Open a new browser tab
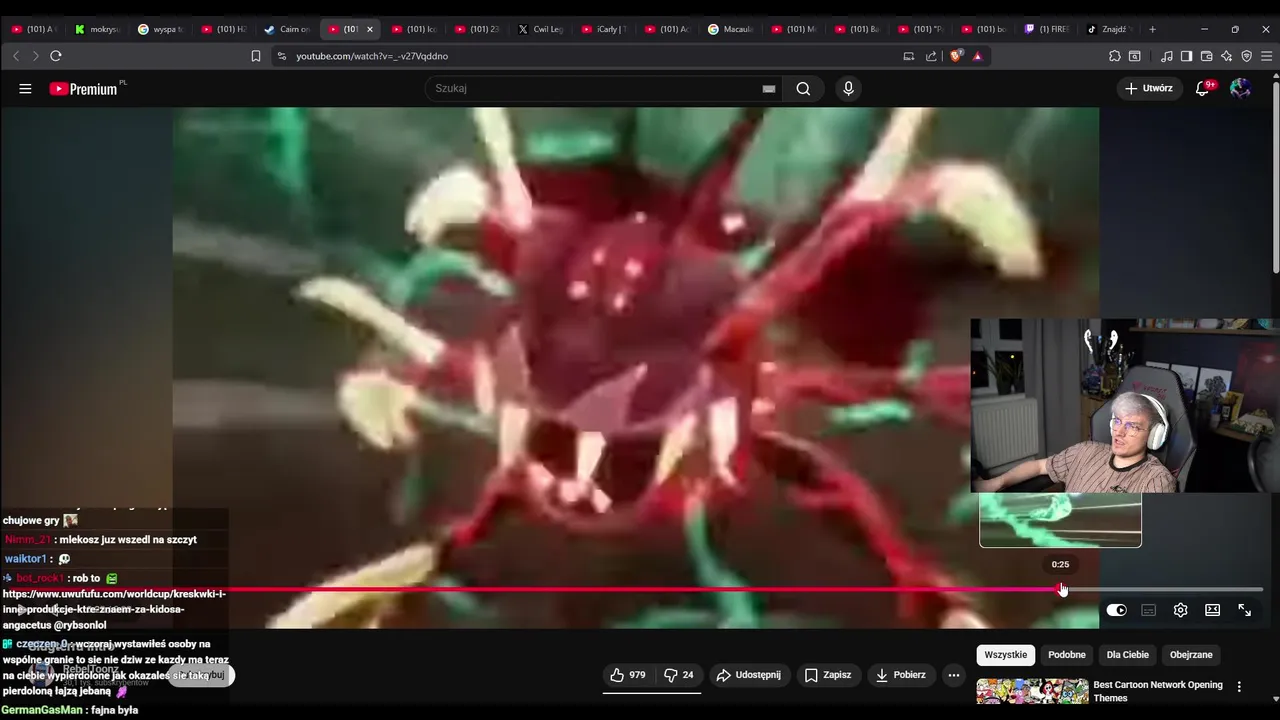 [1152, 29]
